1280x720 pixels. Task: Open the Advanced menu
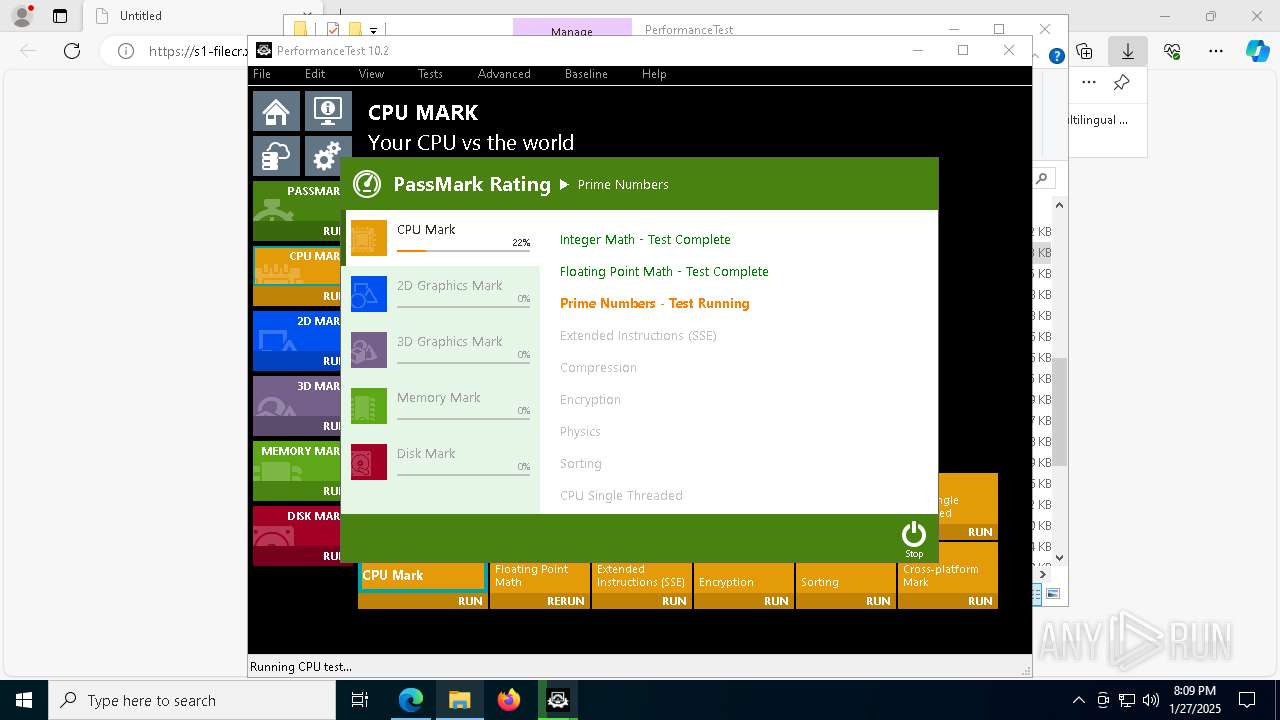coord(504,74)
